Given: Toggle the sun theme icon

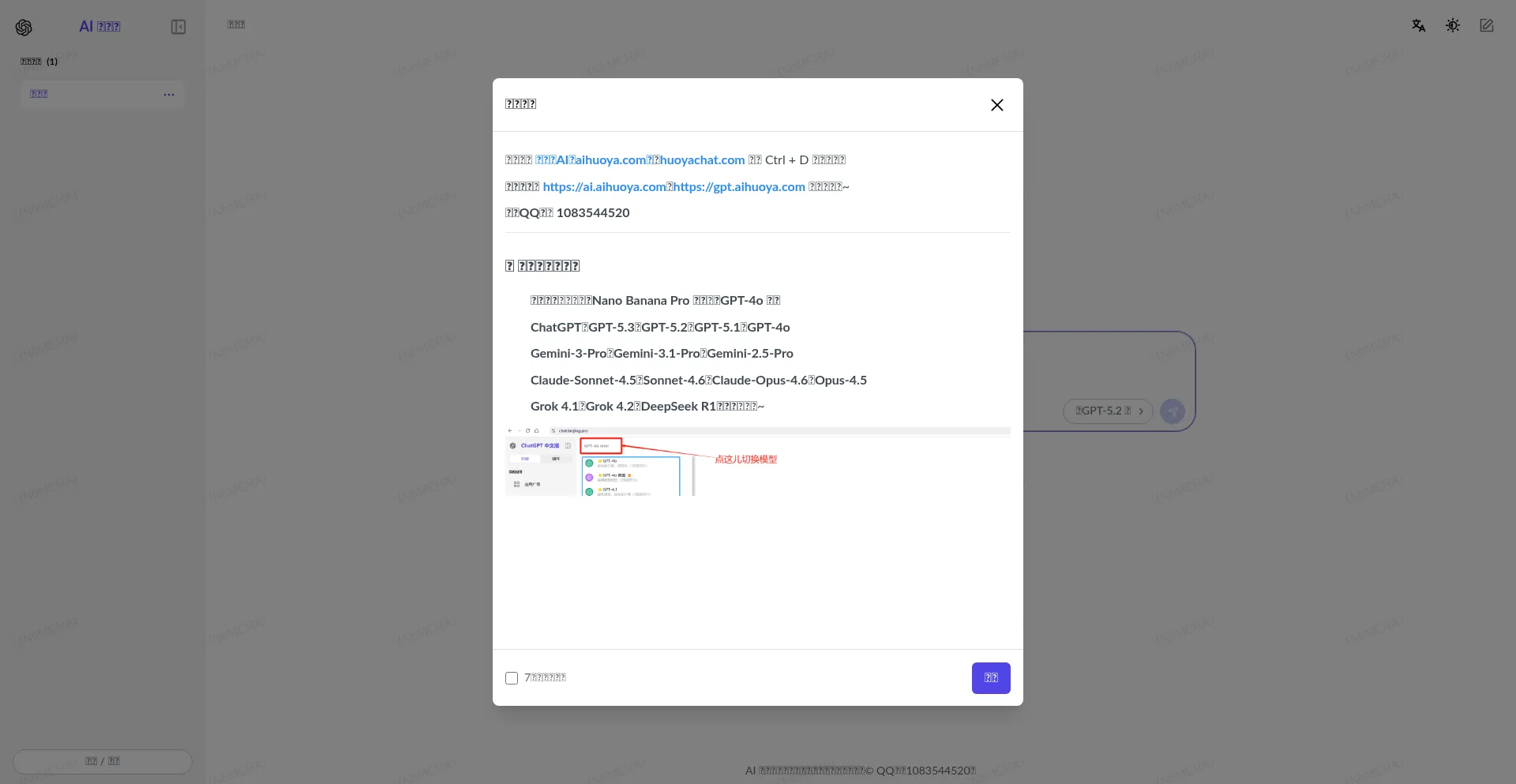Looking at the screenshot, I should tap(1453, 26).
